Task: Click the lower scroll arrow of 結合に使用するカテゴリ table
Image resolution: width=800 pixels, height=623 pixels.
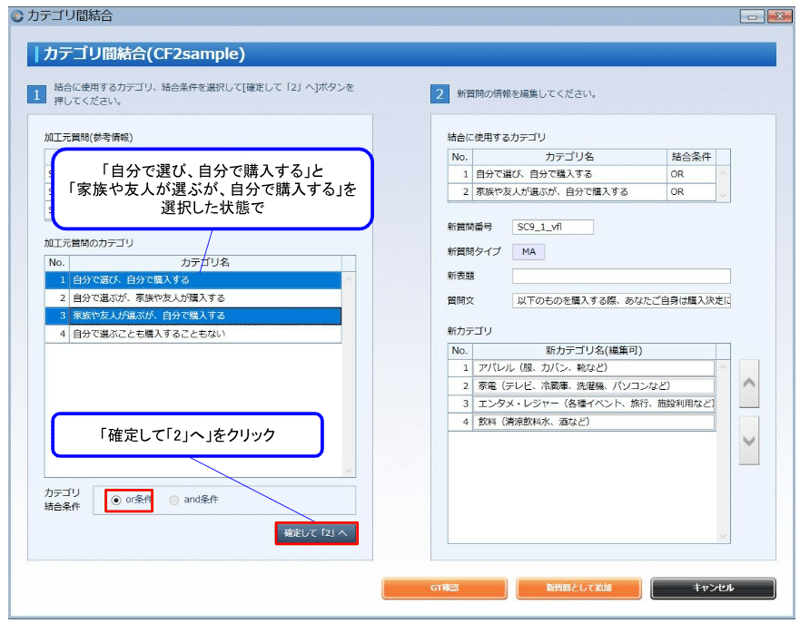Action: [x=721, y=197]
